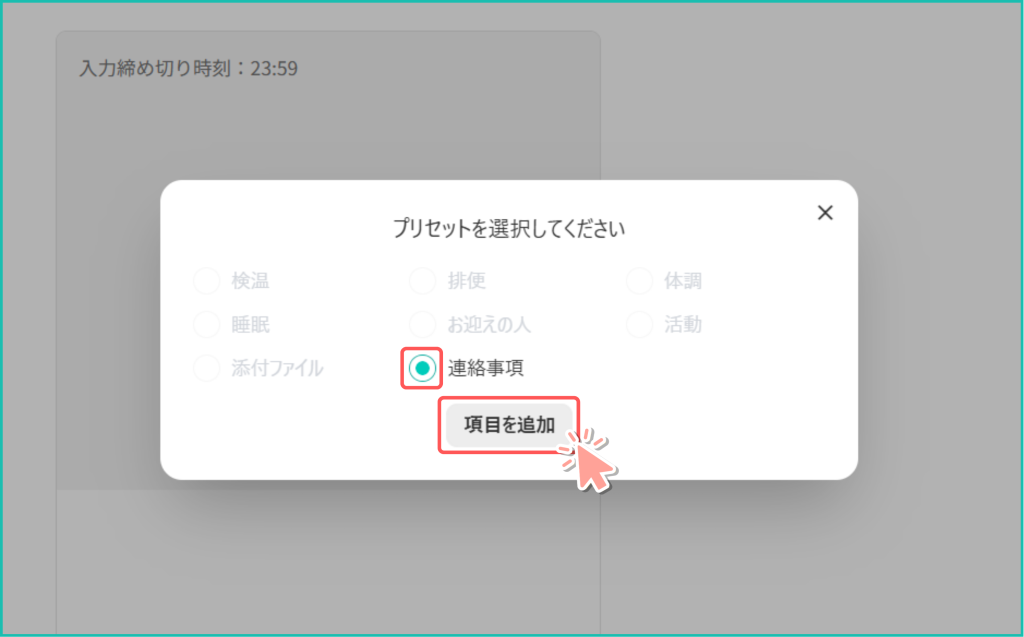Choose the 体調 preset radio button
Image resolution: width=1024 pixels, height=637 pixels.
click(x=640, y=281)
